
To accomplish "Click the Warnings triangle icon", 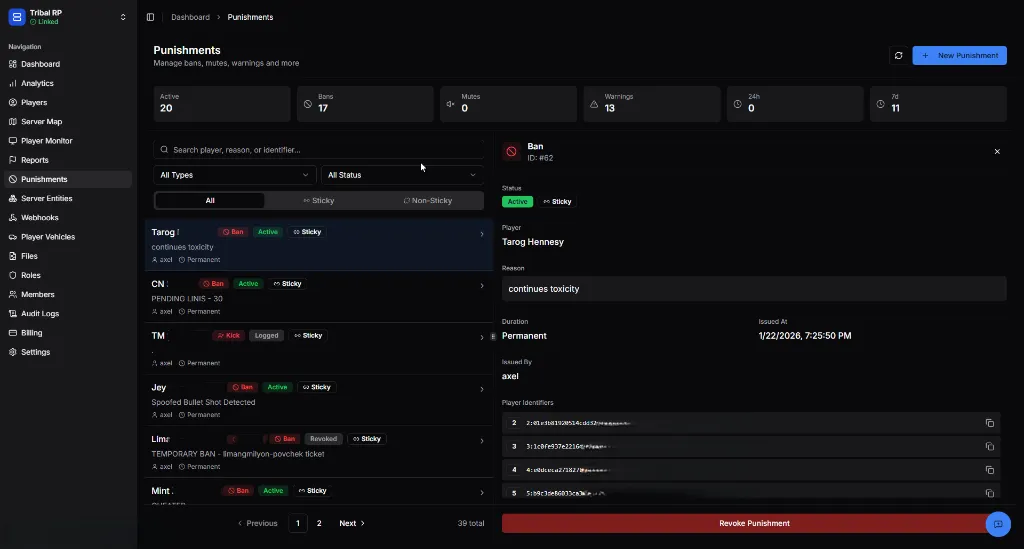I will coord(594,104).
